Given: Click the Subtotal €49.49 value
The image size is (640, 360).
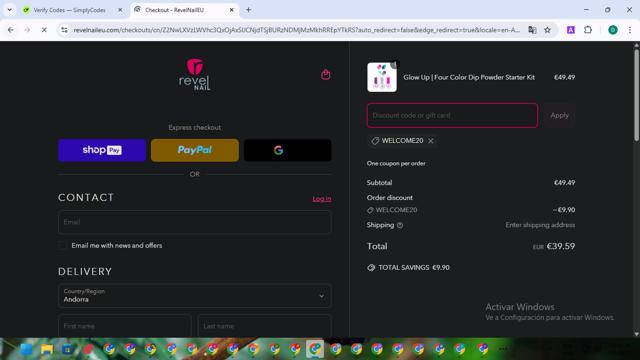Looking at the screenshot, I should point(564,183).
